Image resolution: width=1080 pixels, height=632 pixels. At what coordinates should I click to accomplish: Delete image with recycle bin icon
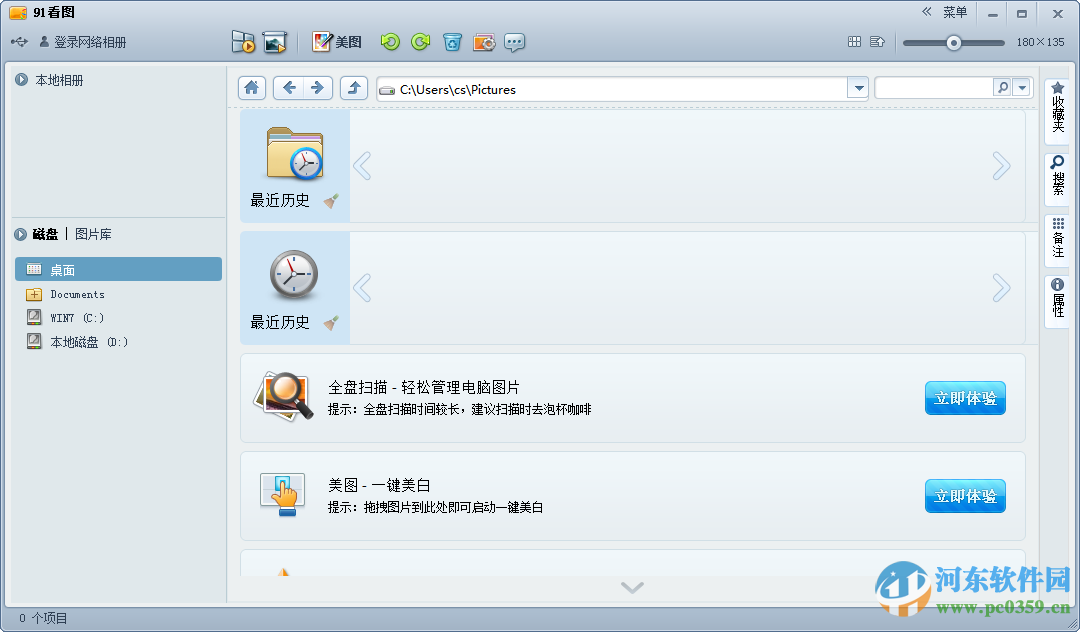pos(452,42)
